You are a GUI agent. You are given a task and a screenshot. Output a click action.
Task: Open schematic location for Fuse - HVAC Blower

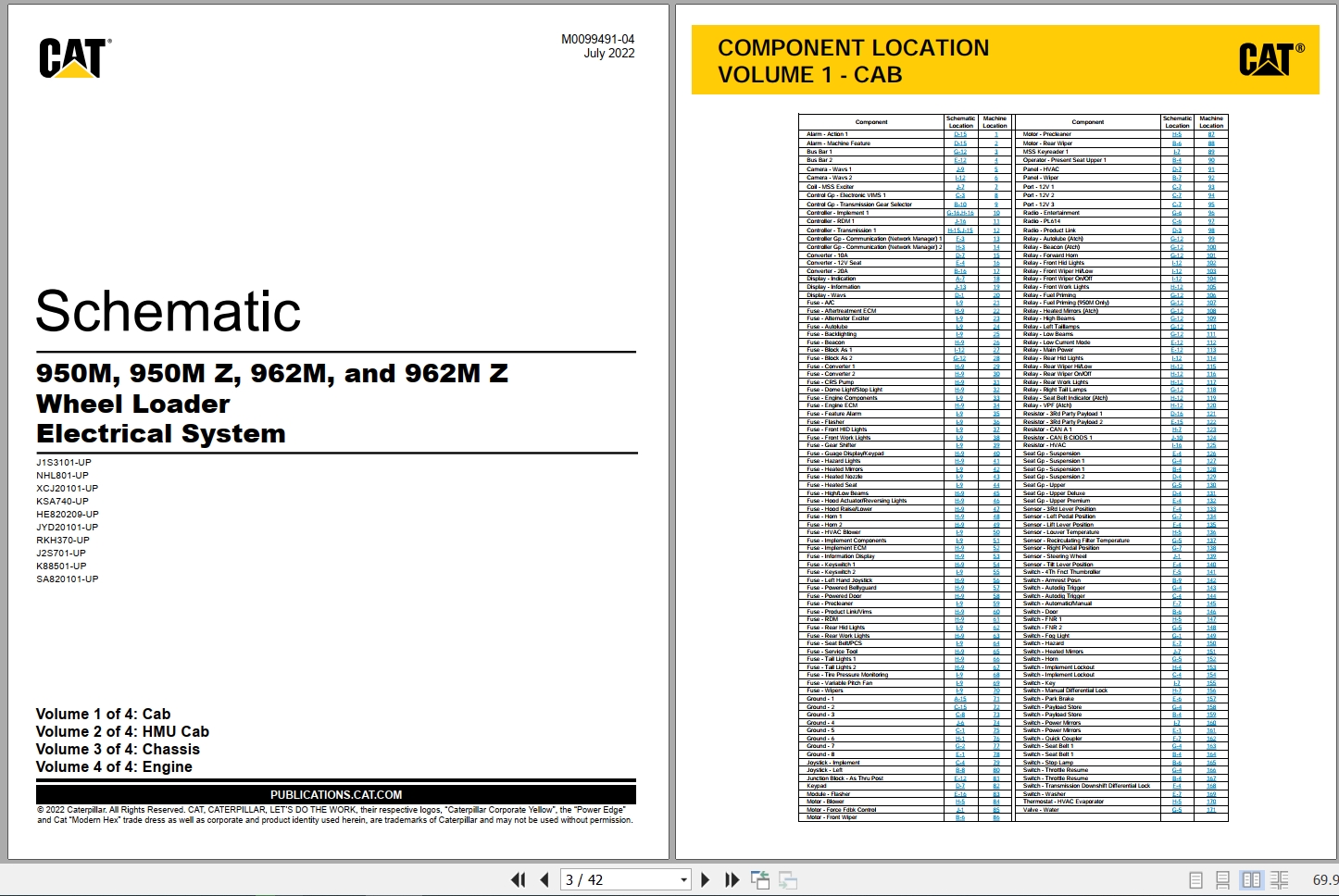click(x=960, y=532)
